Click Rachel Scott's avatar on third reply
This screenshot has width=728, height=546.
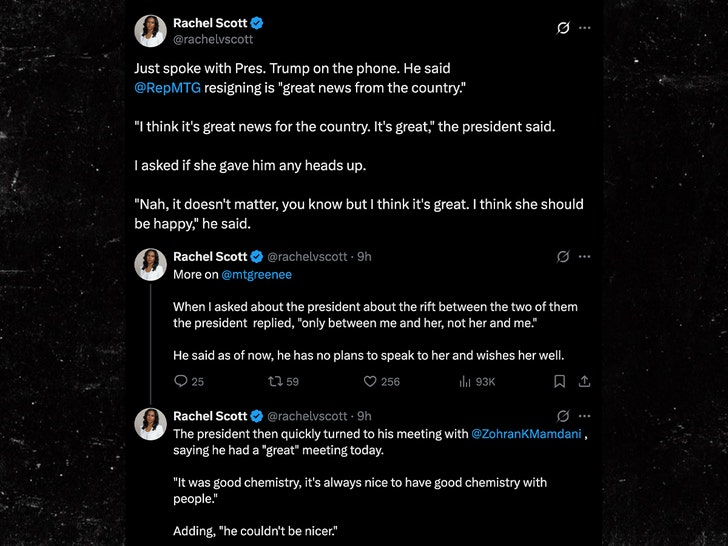click(151, 424)
